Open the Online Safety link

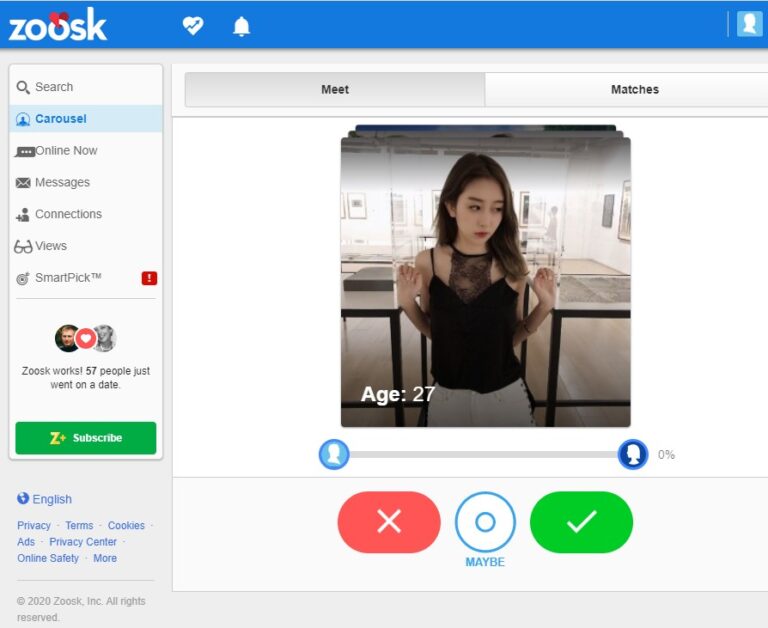coord(48,558)
